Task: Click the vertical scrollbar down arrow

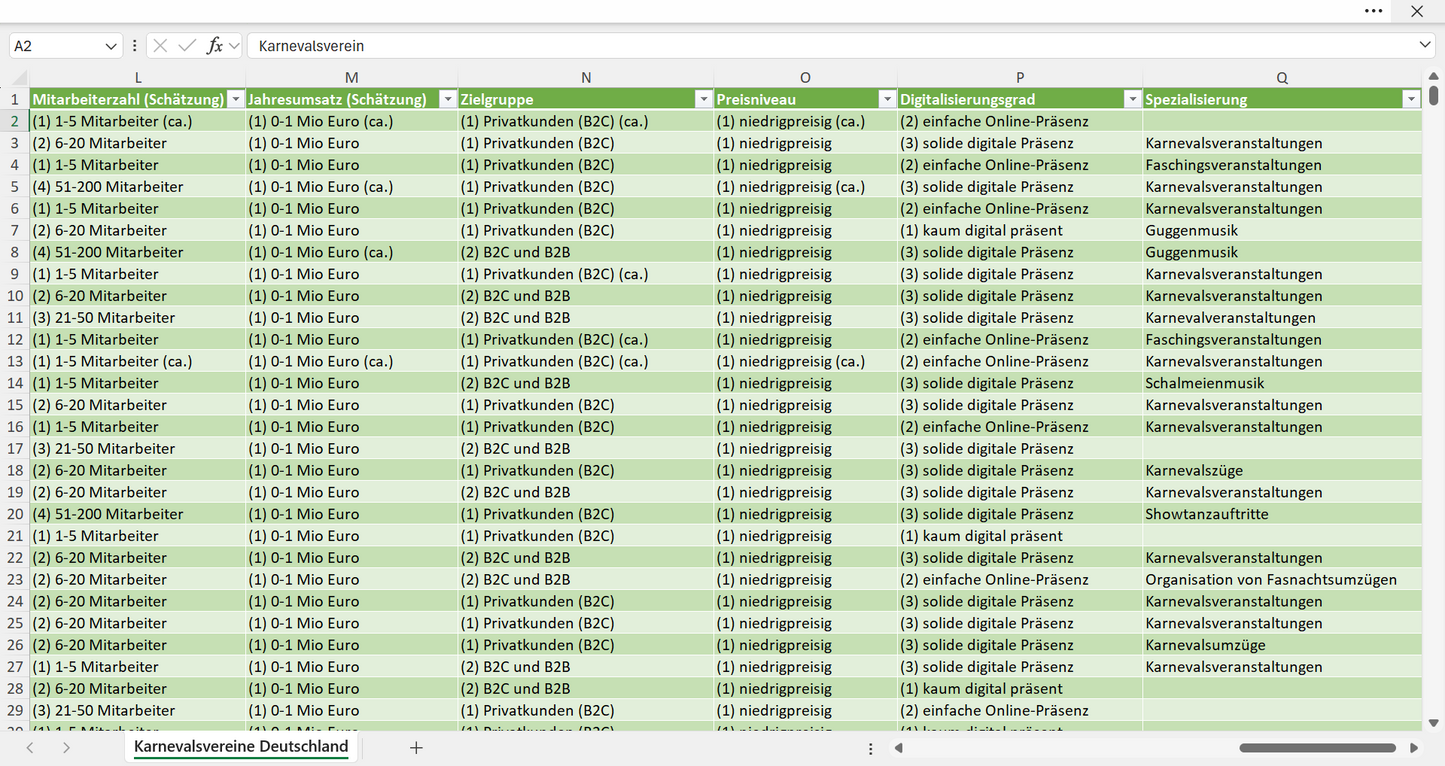Action: pyautogui.click(x=1433, y=722)
